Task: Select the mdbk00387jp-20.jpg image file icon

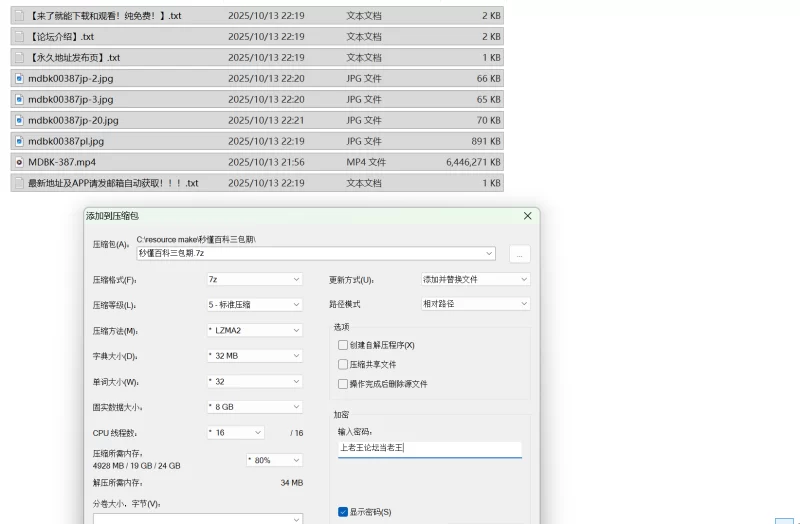Action: (19, 121)
